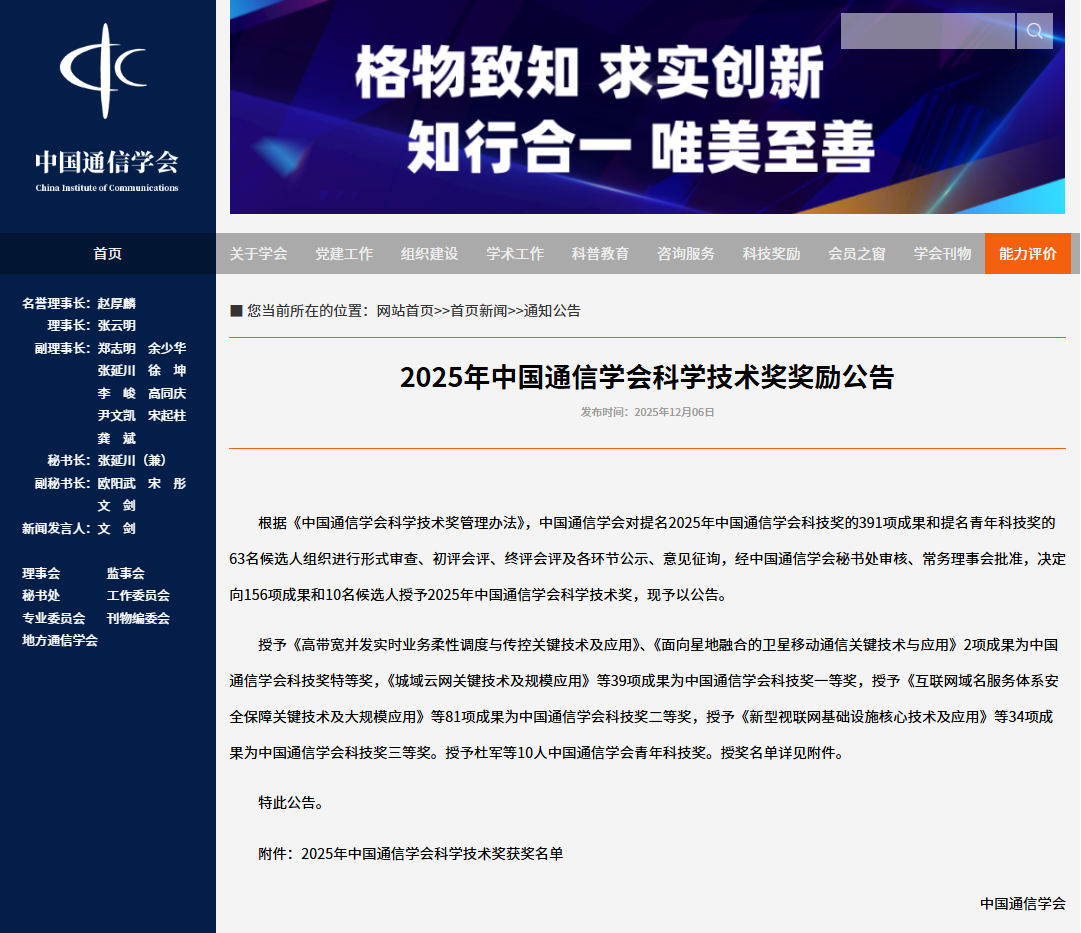Click the 专业委员会 sidebar link
Viewport: 1081px width, 933px height.
[53, 619]
